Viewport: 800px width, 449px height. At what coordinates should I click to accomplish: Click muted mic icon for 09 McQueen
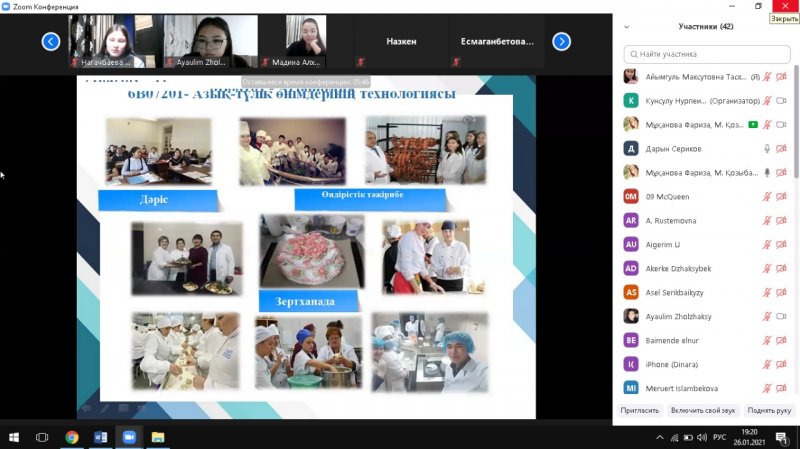point(767,196)
